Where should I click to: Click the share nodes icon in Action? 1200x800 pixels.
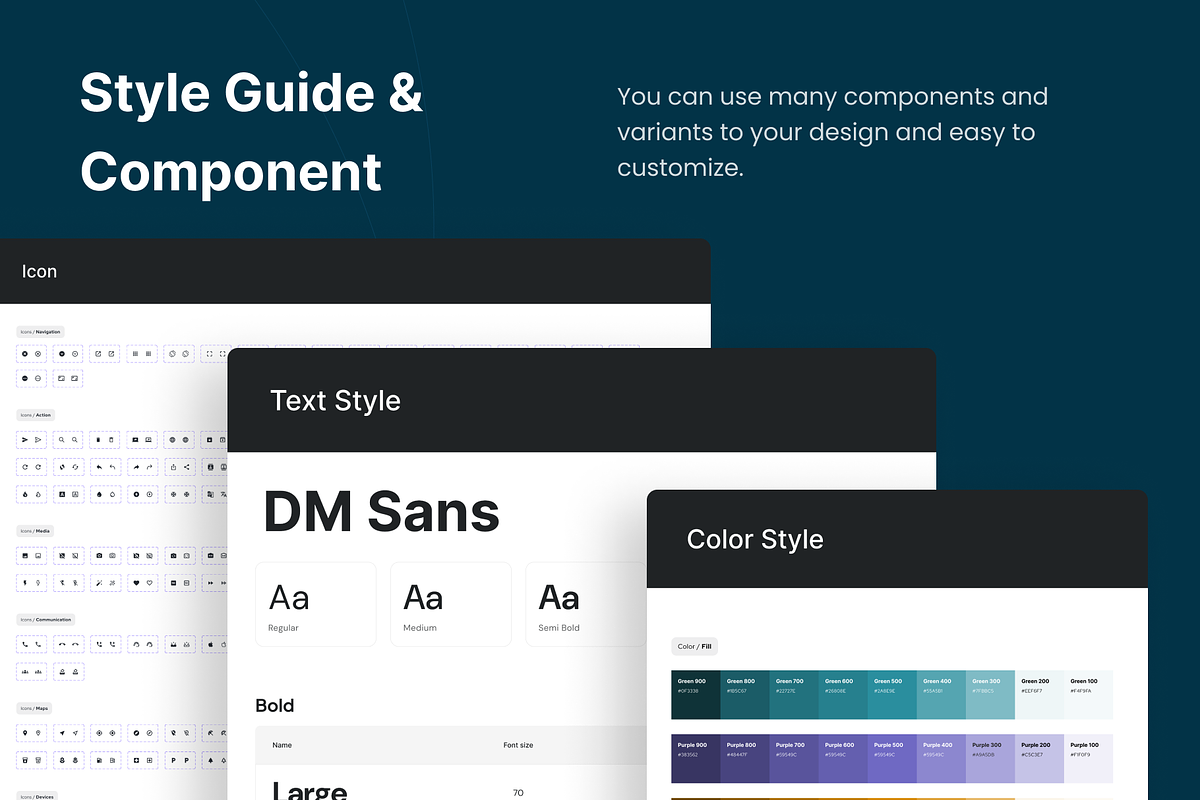(x=187, y=467)
